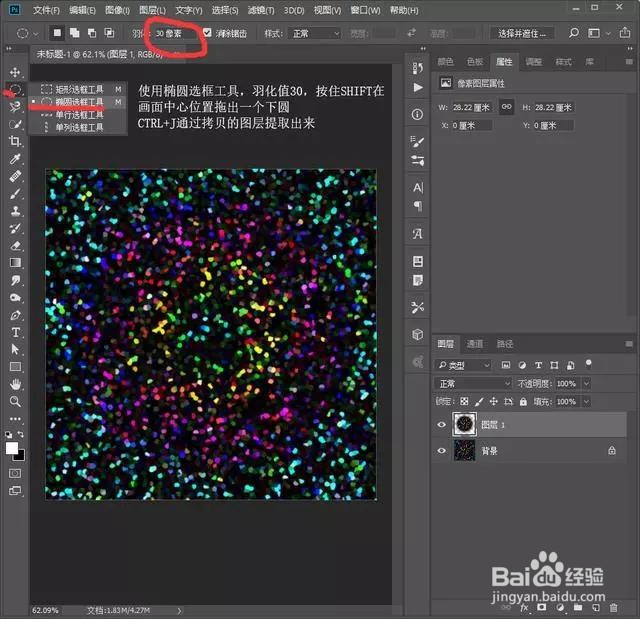Choose New selection mode

pyautogui.click(x=57, y=33)
